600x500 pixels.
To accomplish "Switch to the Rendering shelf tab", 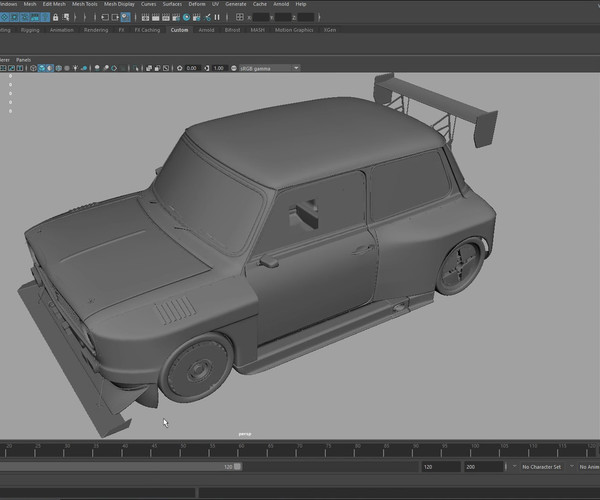I will 96,30.
